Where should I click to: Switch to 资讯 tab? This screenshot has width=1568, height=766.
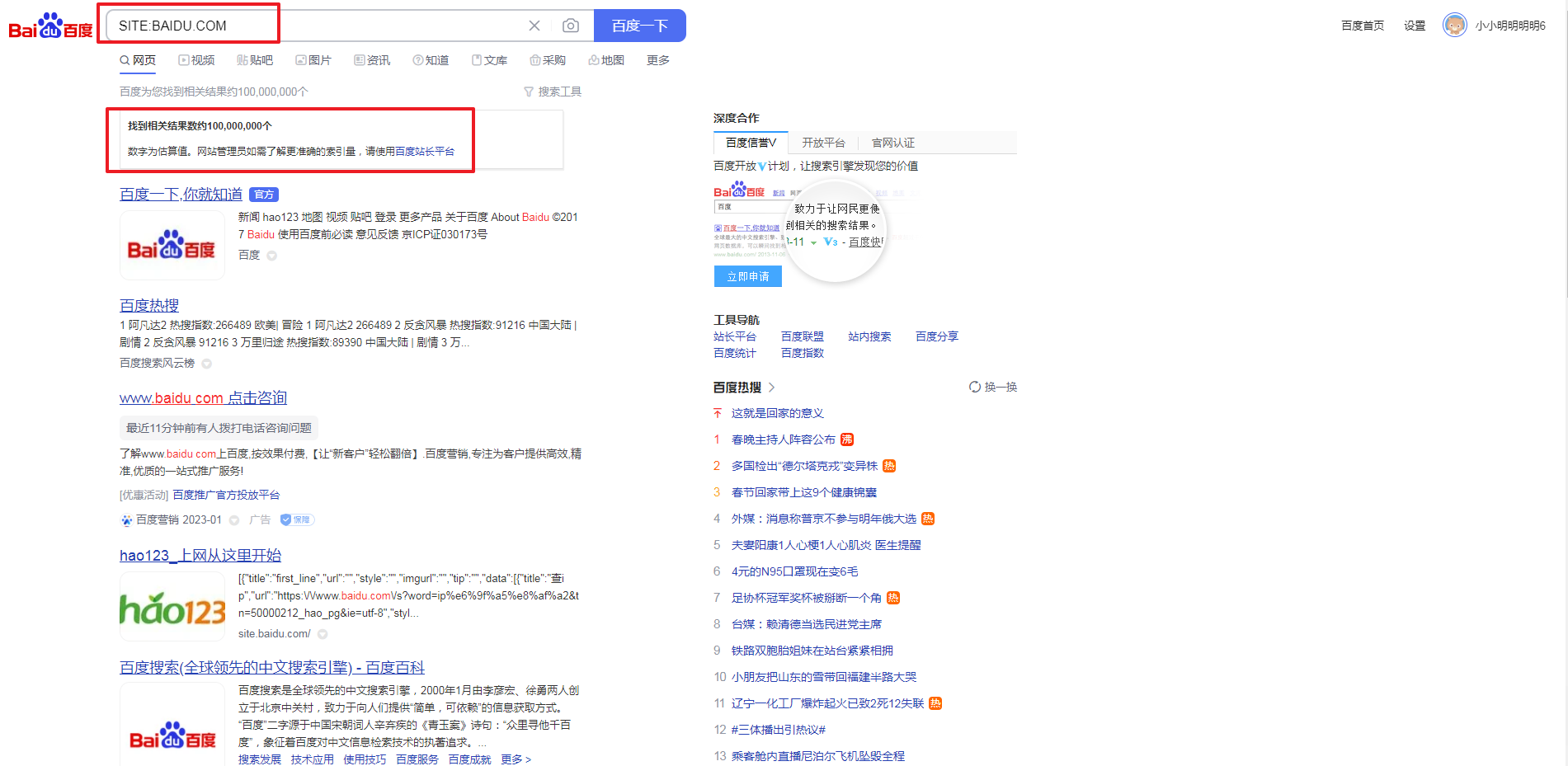372,60
